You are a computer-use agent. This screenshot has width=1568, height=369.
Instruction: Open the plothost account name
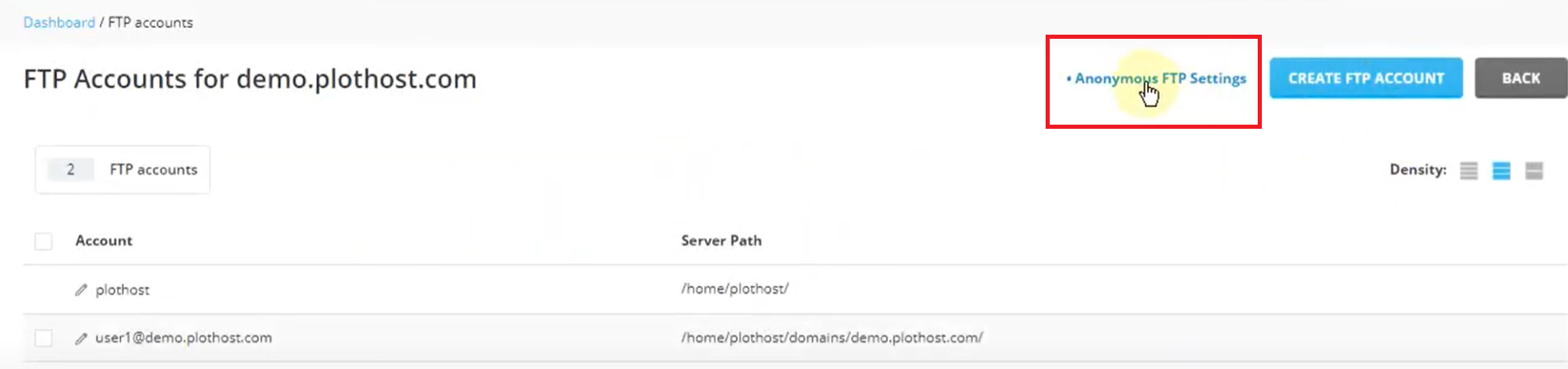(x=122, y=290)
